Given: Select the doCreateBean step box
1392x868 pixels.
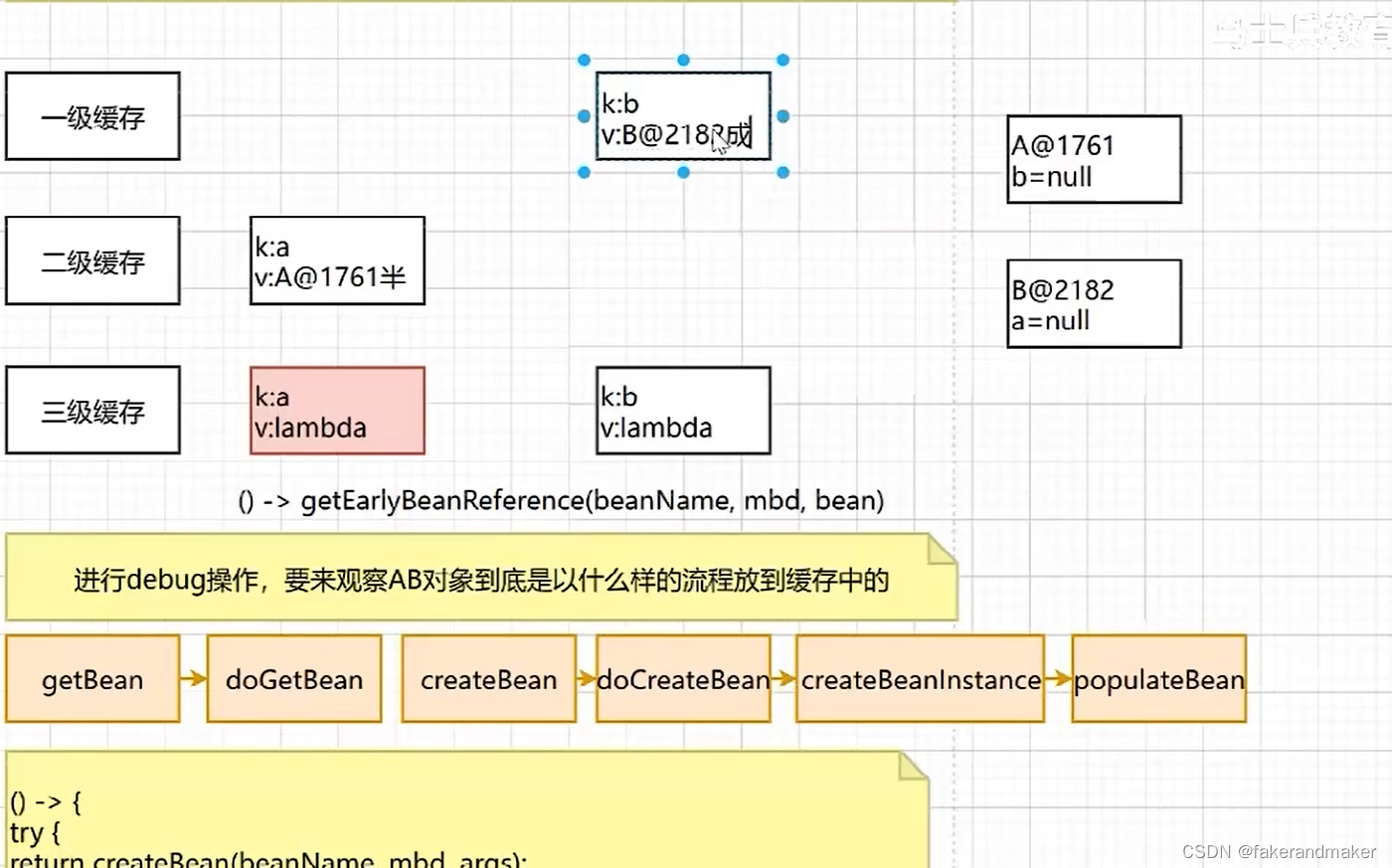Looking at the screenshot, I should (x=683, y=679).
